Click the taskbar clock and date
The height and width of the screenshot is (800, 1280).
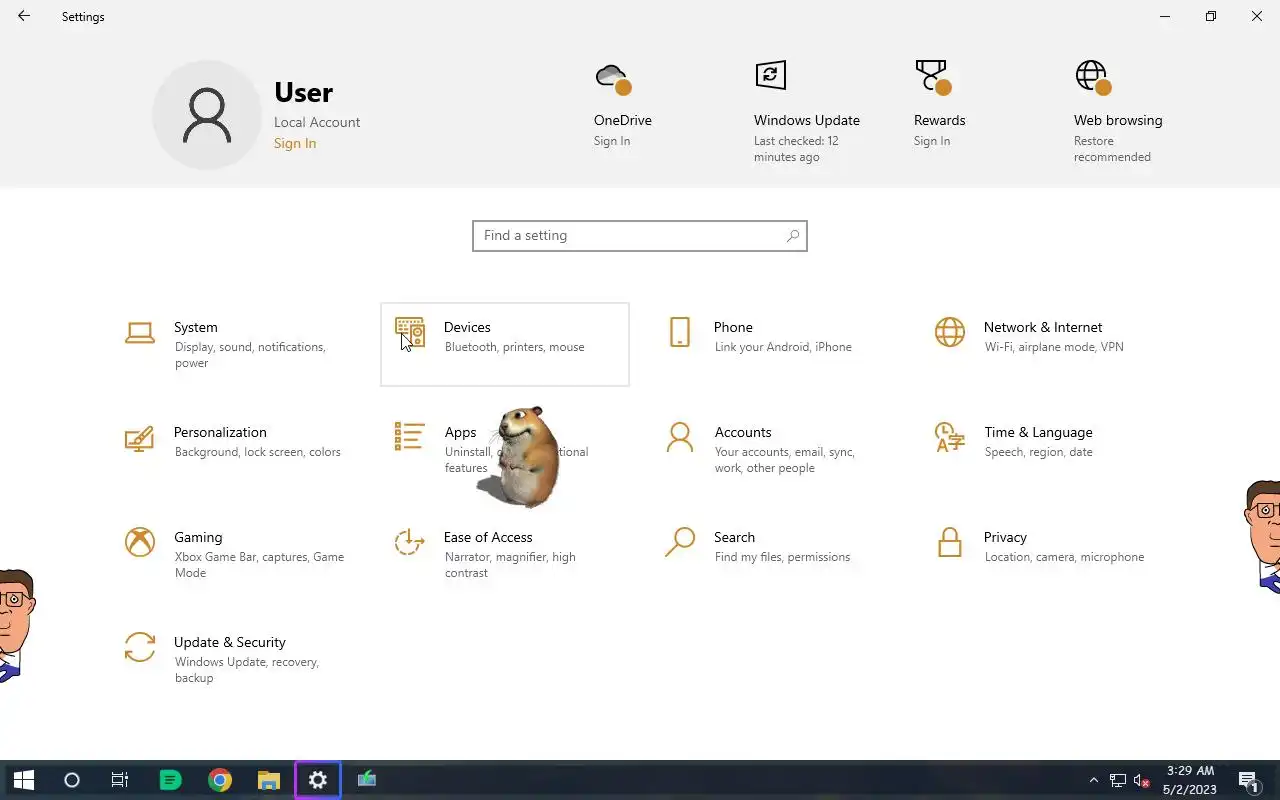(x=1190, y=780)
